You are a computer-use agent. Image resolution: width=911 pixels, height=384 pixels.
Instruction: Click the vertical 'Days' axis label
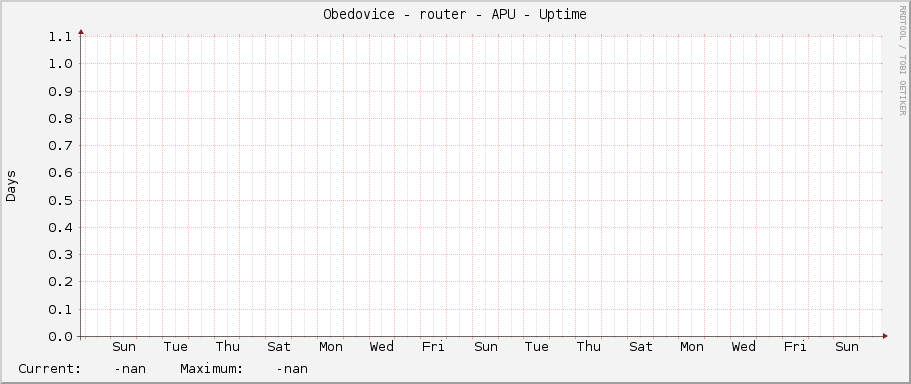point(11,186)
